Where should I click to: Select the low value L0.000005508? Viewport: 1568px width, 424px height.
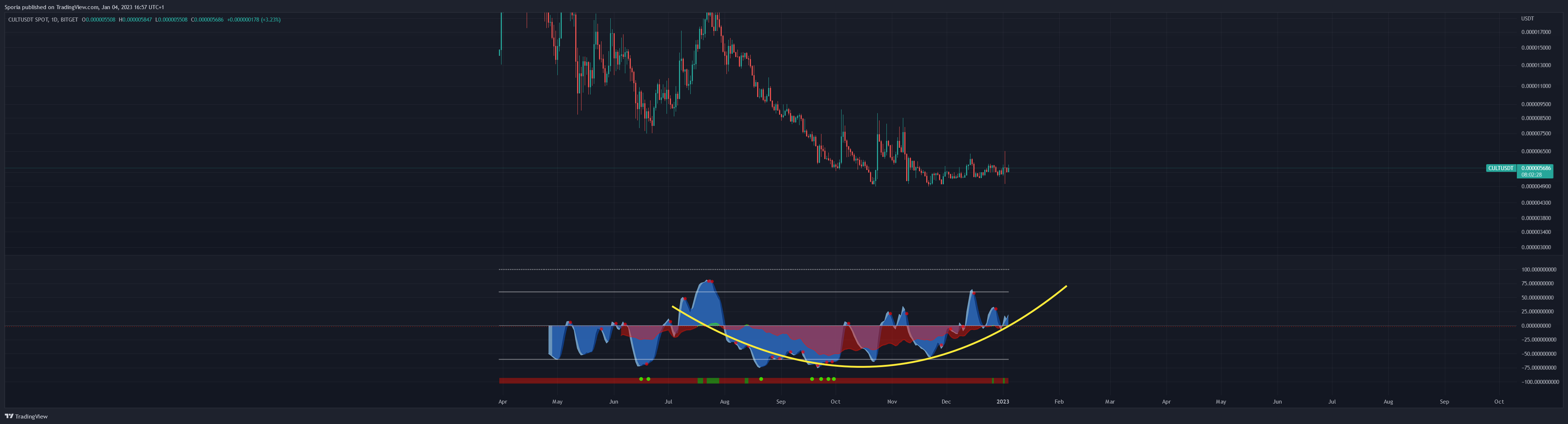pos(171,19)
